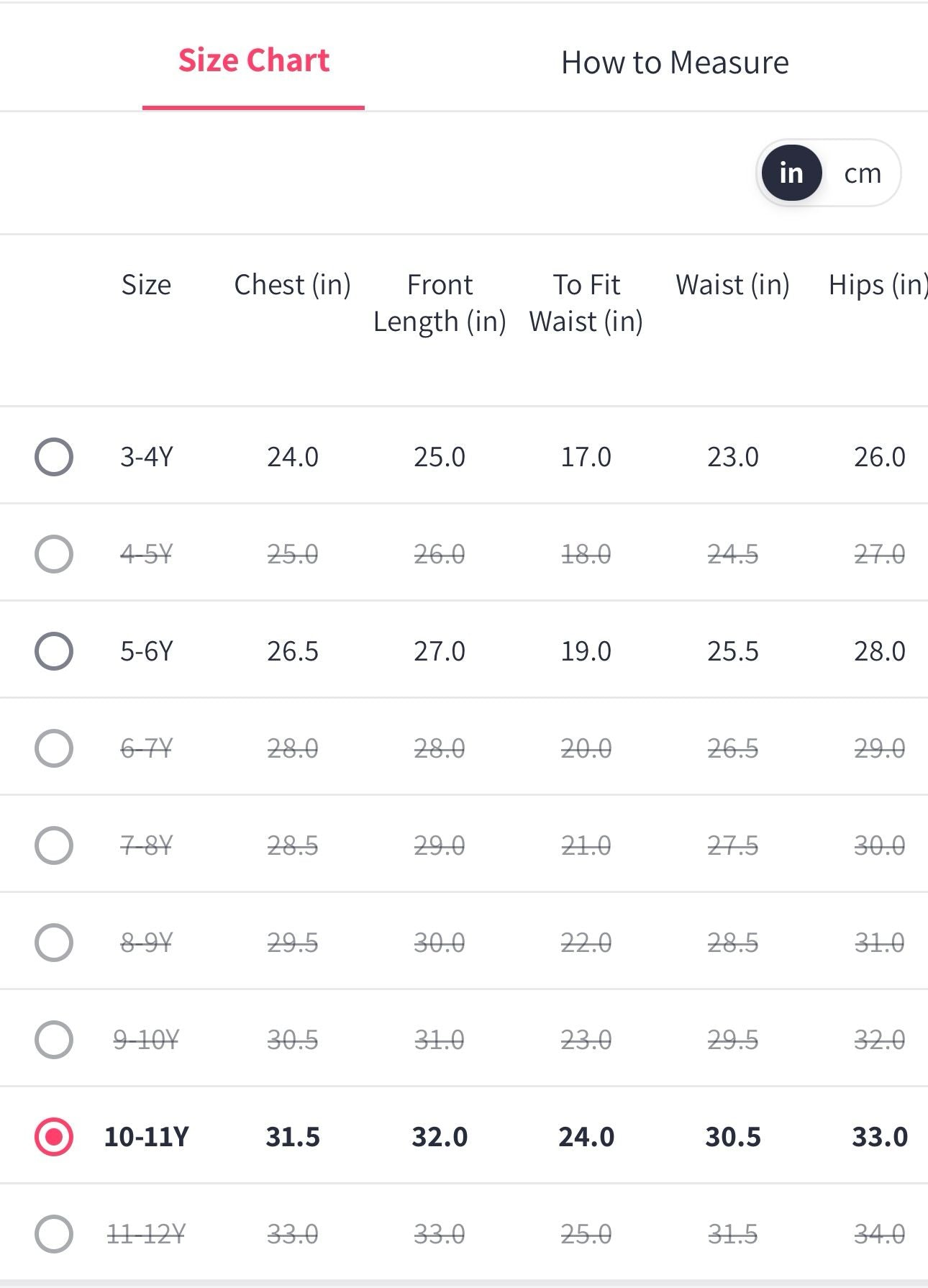Screen dimensions: 928x1288
Task: Select the 11-12Y size radio button
Action: tap(54, 1234)
